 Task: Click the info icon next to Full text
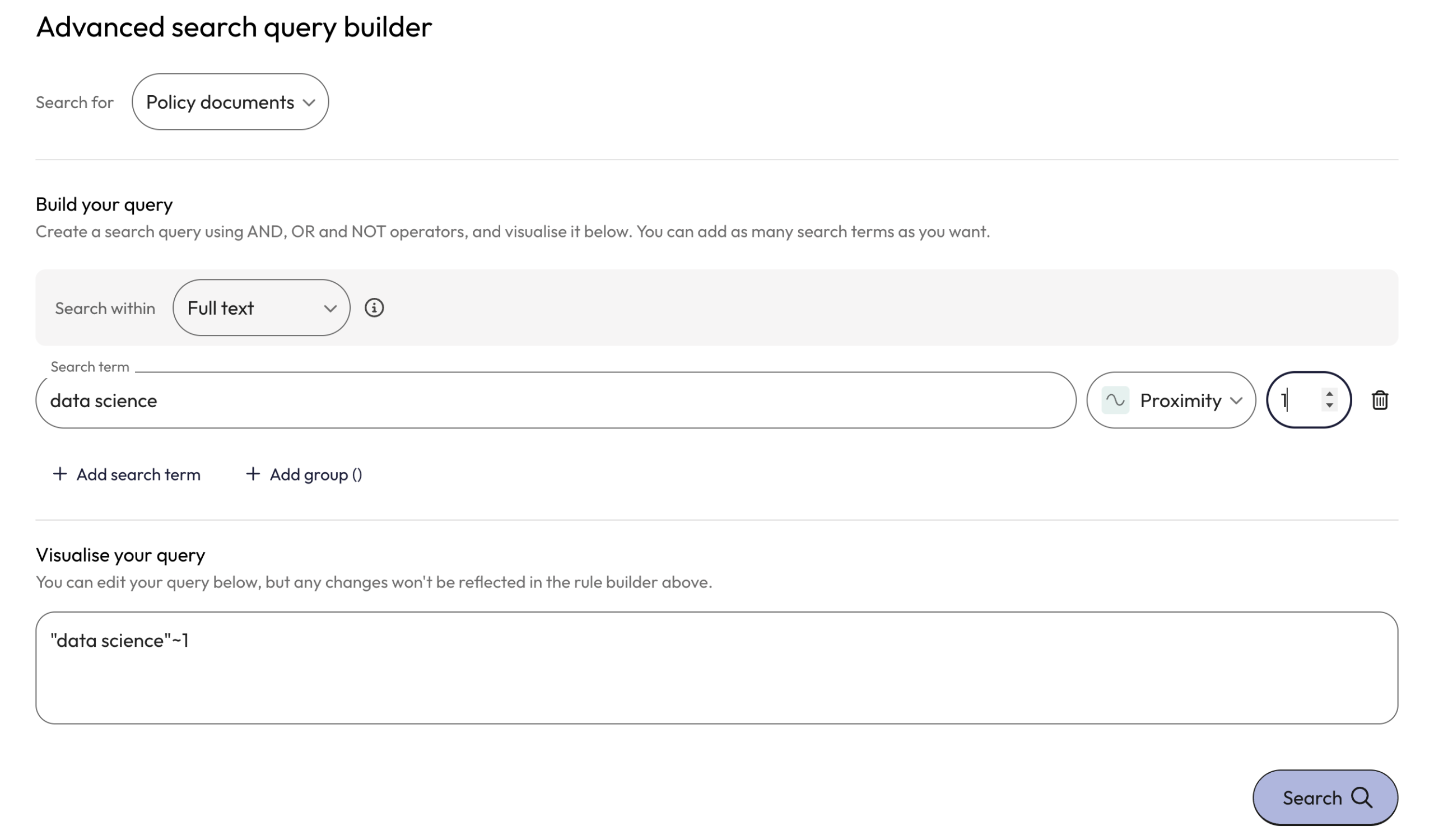(374, 307)
